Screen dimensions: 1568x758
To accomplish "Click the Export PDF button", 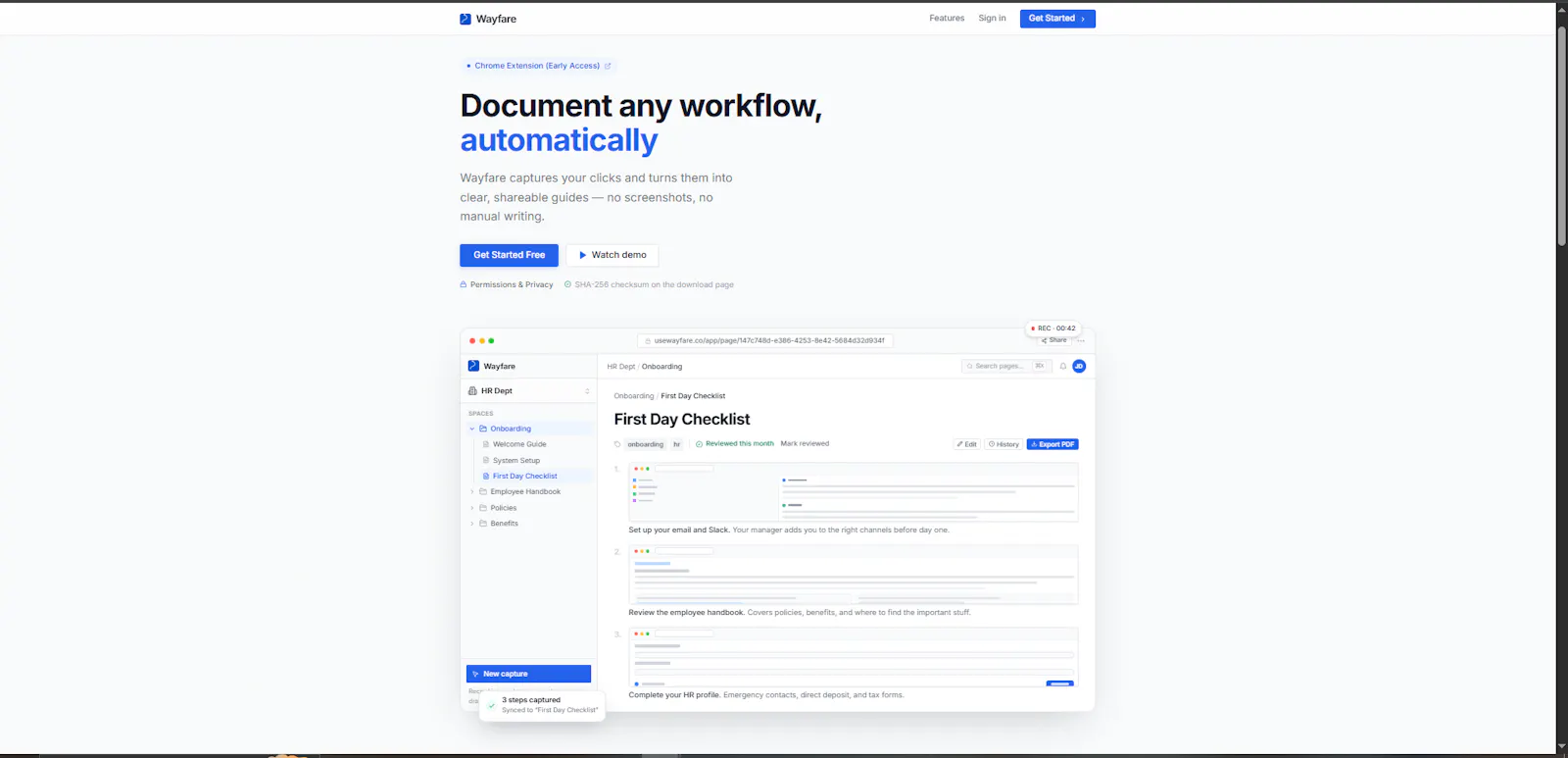I will tap(1053, 444).
